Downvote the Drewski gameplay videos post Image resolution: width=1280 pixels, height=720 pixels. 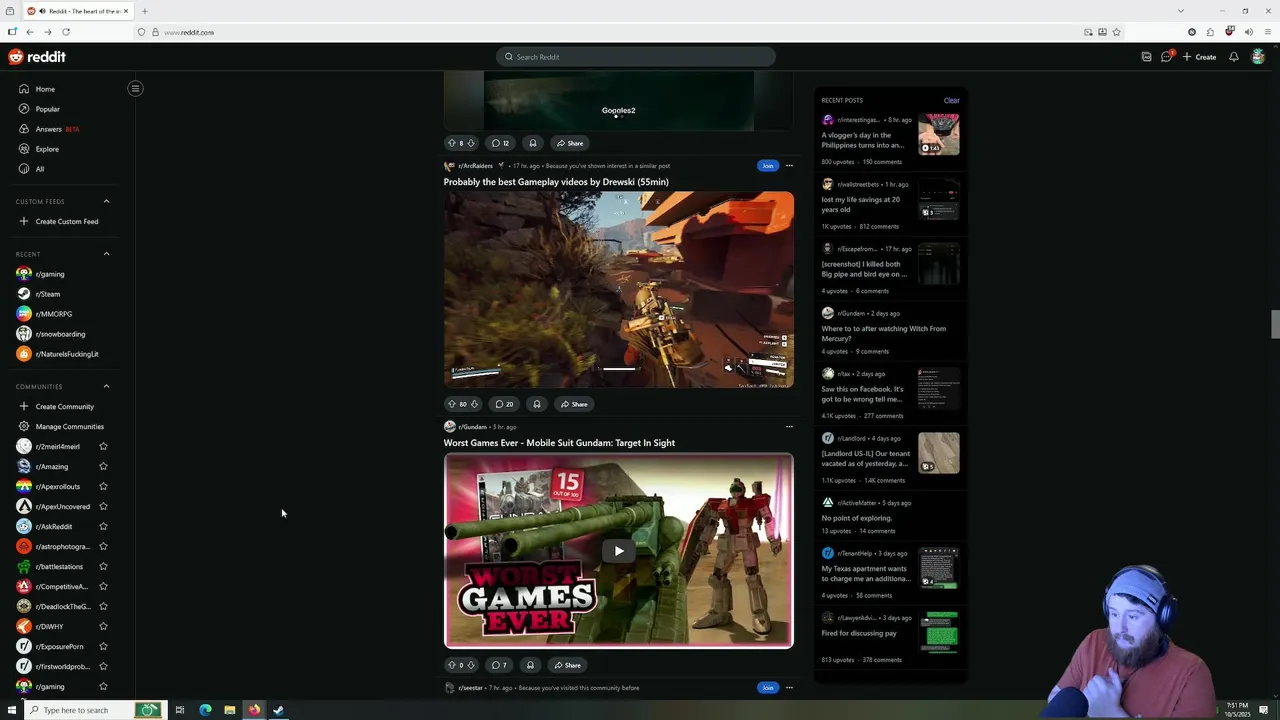[474, 404]
